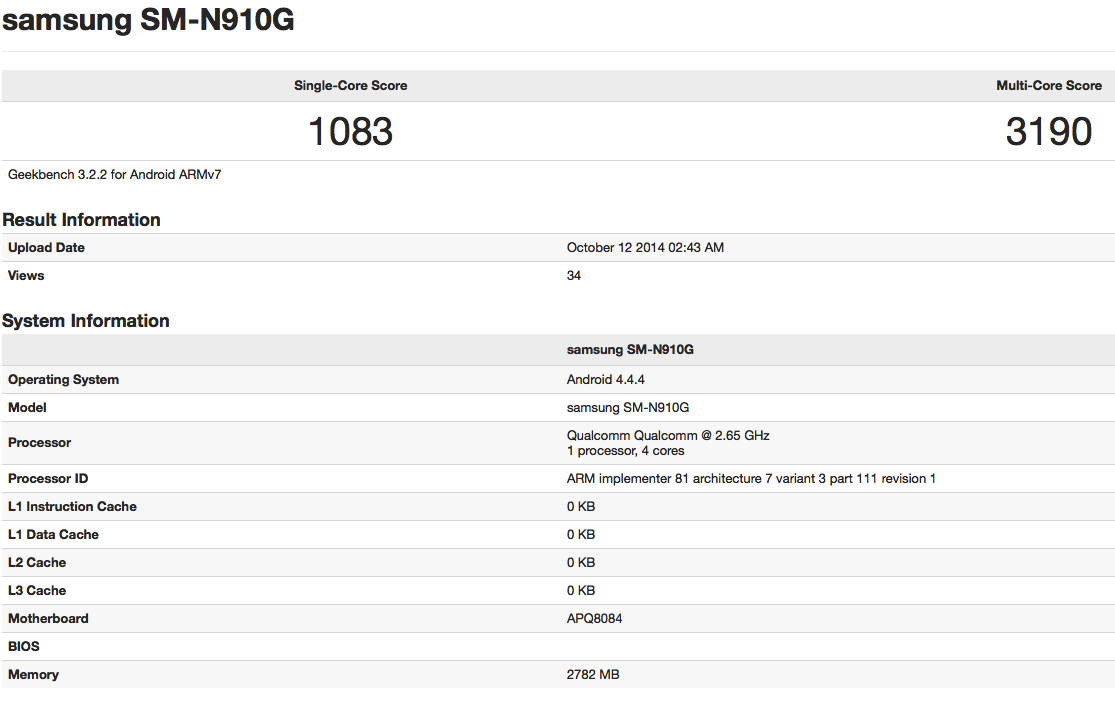Click the System Information heading
The width and height of the screenshot is (1115, 708).
tap(86, 321)
